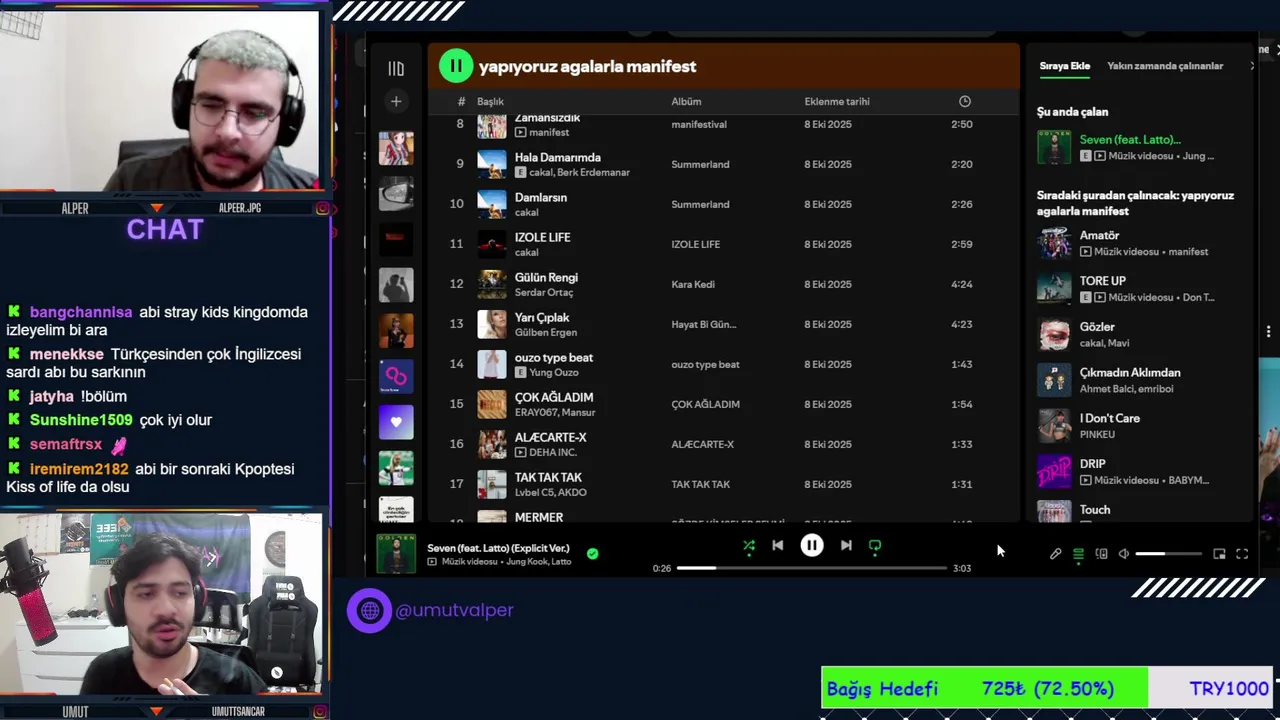Skip to previous track
Image resolution: width=1280 pixels, height=720 pixels.
778,546
